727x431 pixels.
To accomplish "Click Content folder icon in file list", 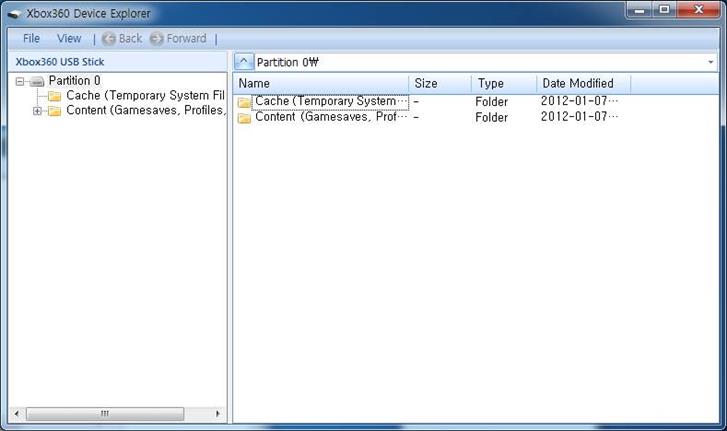I will [x=244, y=118].
